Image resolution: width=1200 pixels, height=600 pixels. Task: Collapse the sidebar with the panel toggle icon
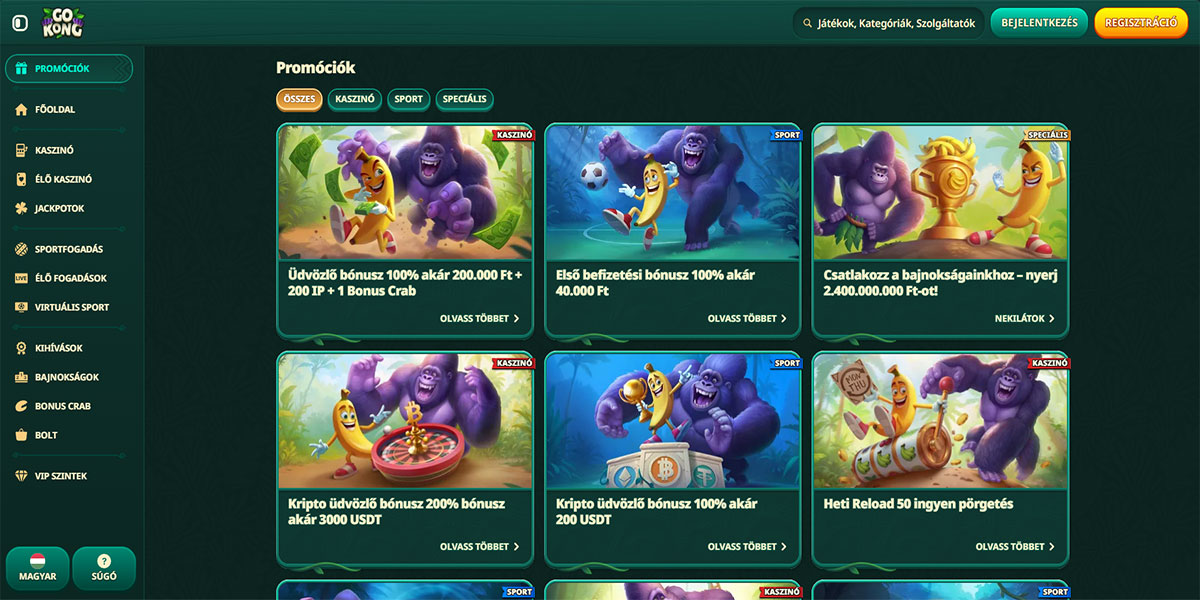point(20,23)
